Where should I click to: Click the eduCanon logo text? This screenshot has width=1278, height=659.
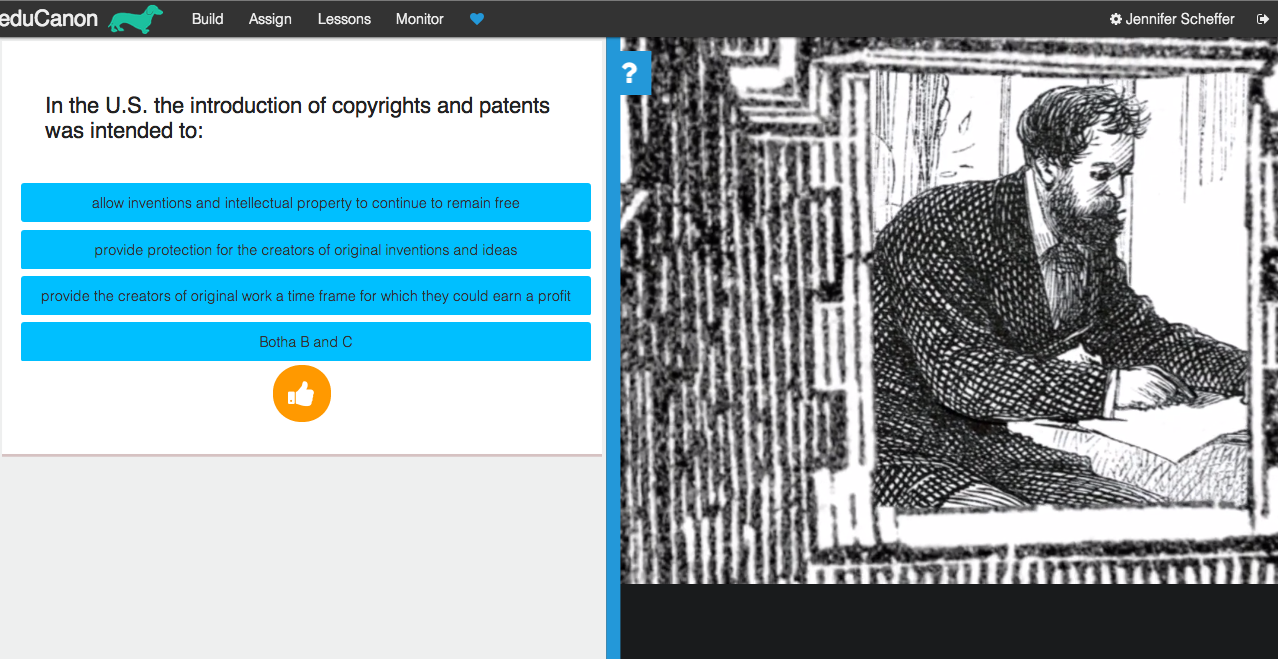click(48, 18)
